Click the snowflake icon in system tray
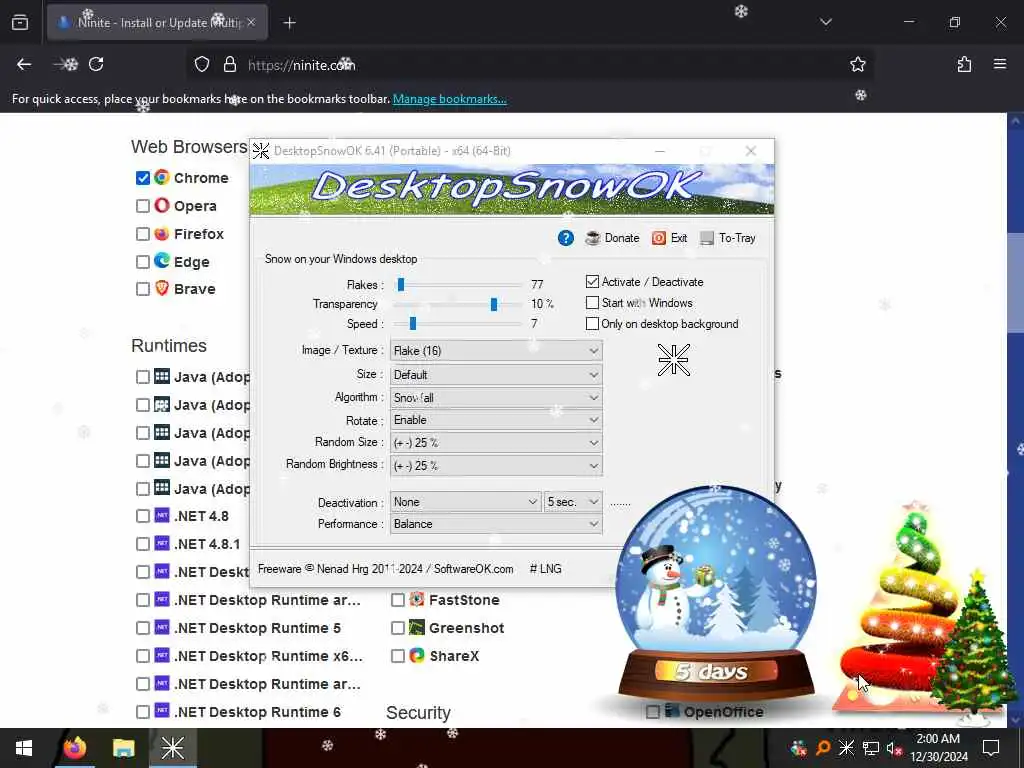The image size is (1024, 768). pos(846,748)
